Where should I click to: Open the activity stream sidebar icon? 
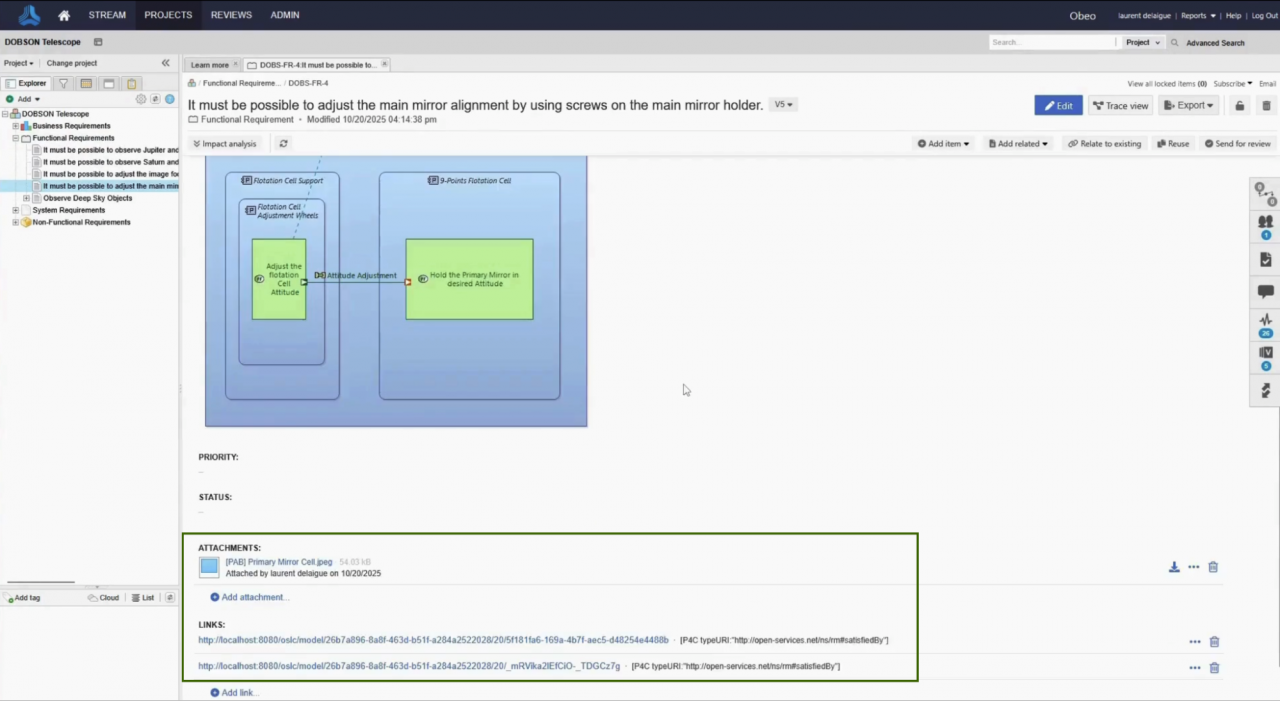[x=1265, y=323]
